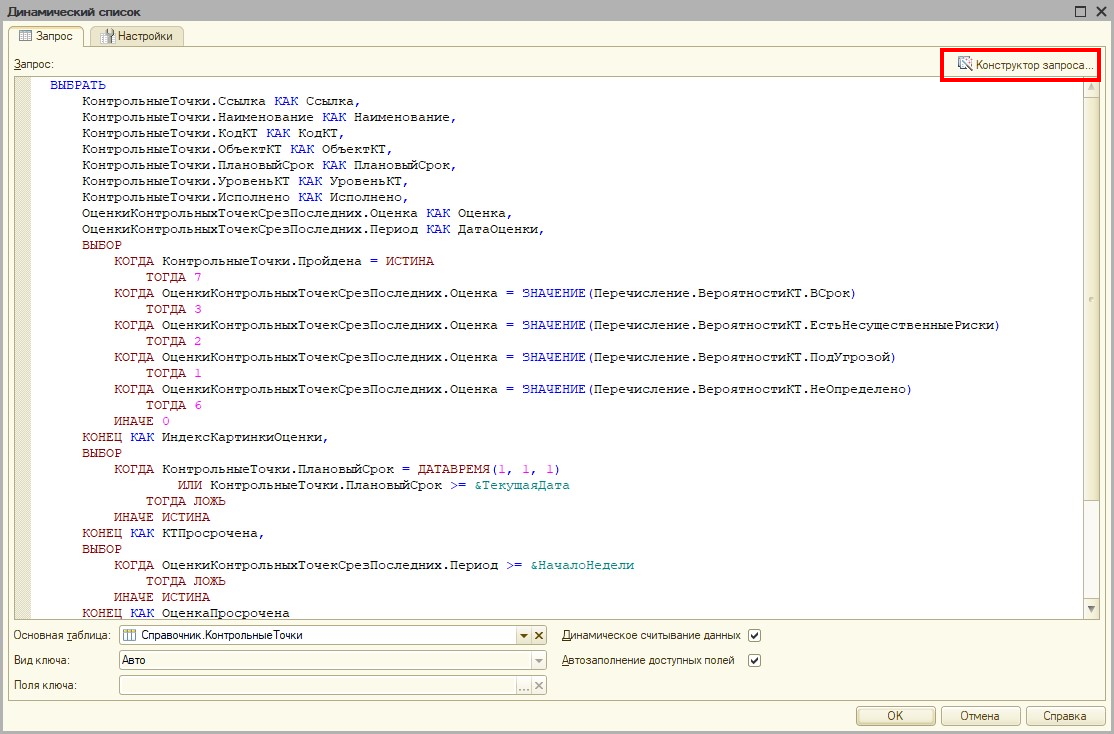Toggle Динамическое считывание данных checkbox
The height and width of the screenshot is (734, 1114).
coord(755,635)
